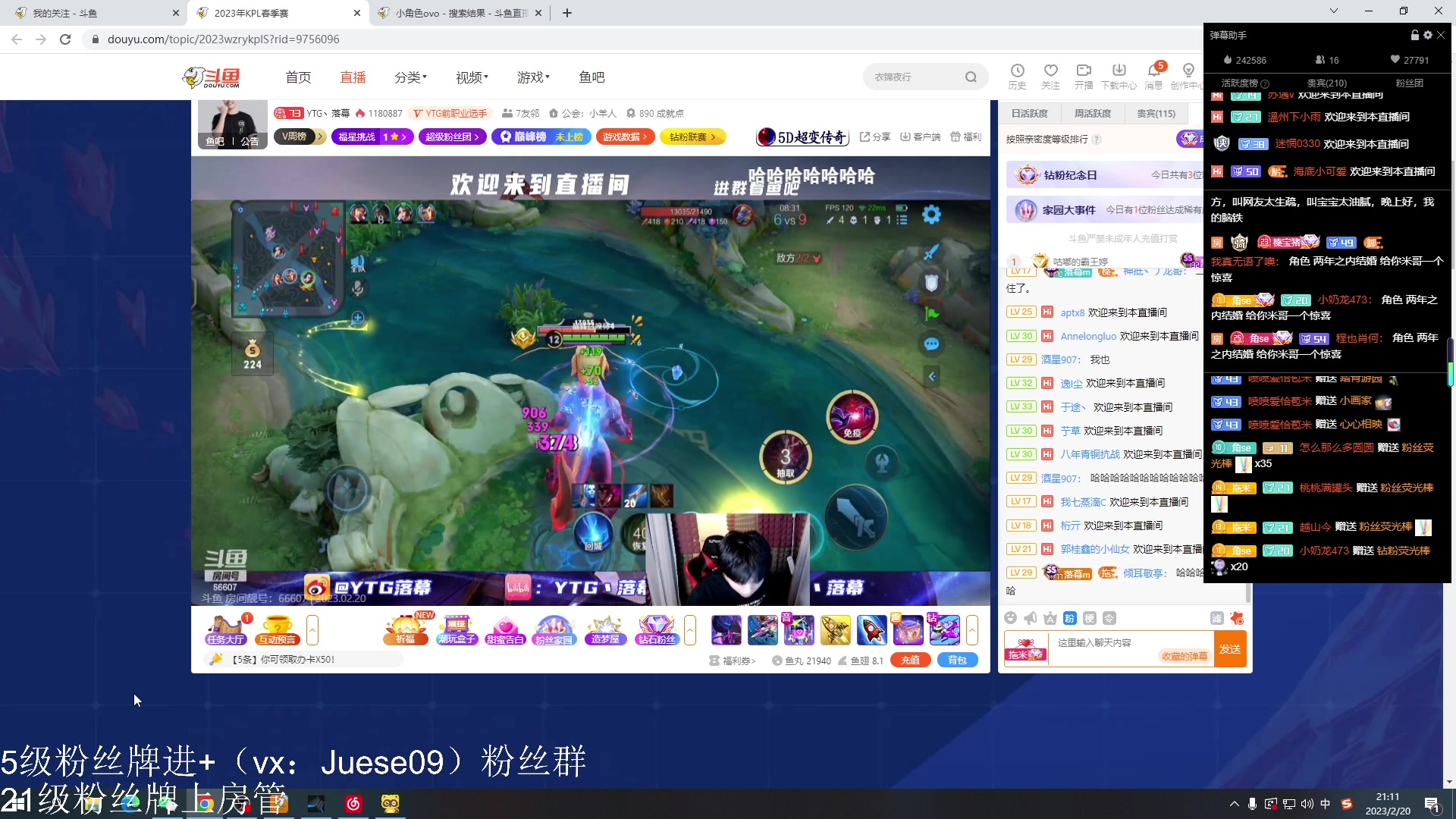The image size is (1456, 819).
Task: Go to 首页 in the nav bar
Action: [x=298, y=77]
